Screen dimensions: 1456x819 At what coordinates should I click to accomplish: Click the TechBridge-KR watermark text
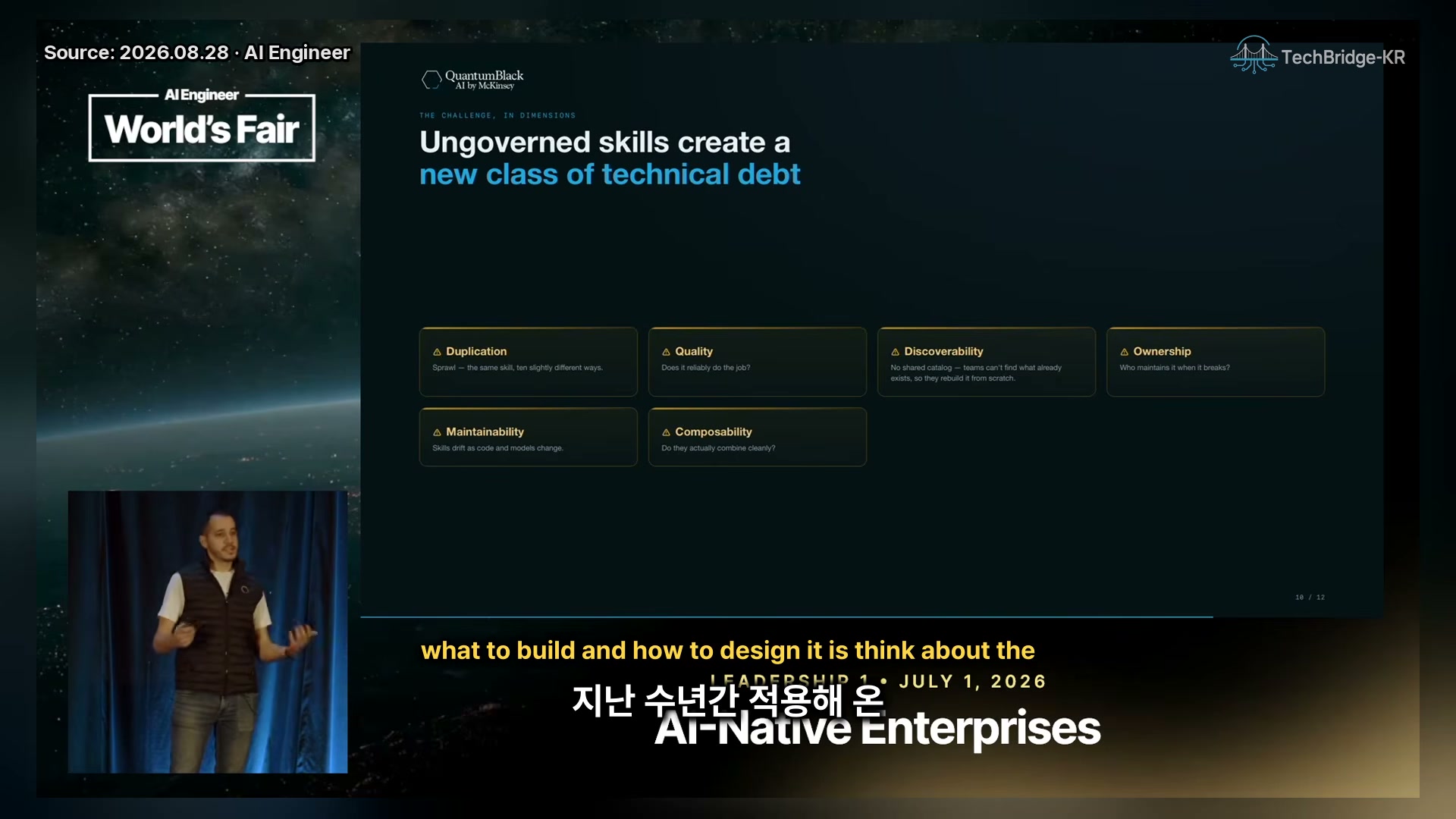[1342, 57]
